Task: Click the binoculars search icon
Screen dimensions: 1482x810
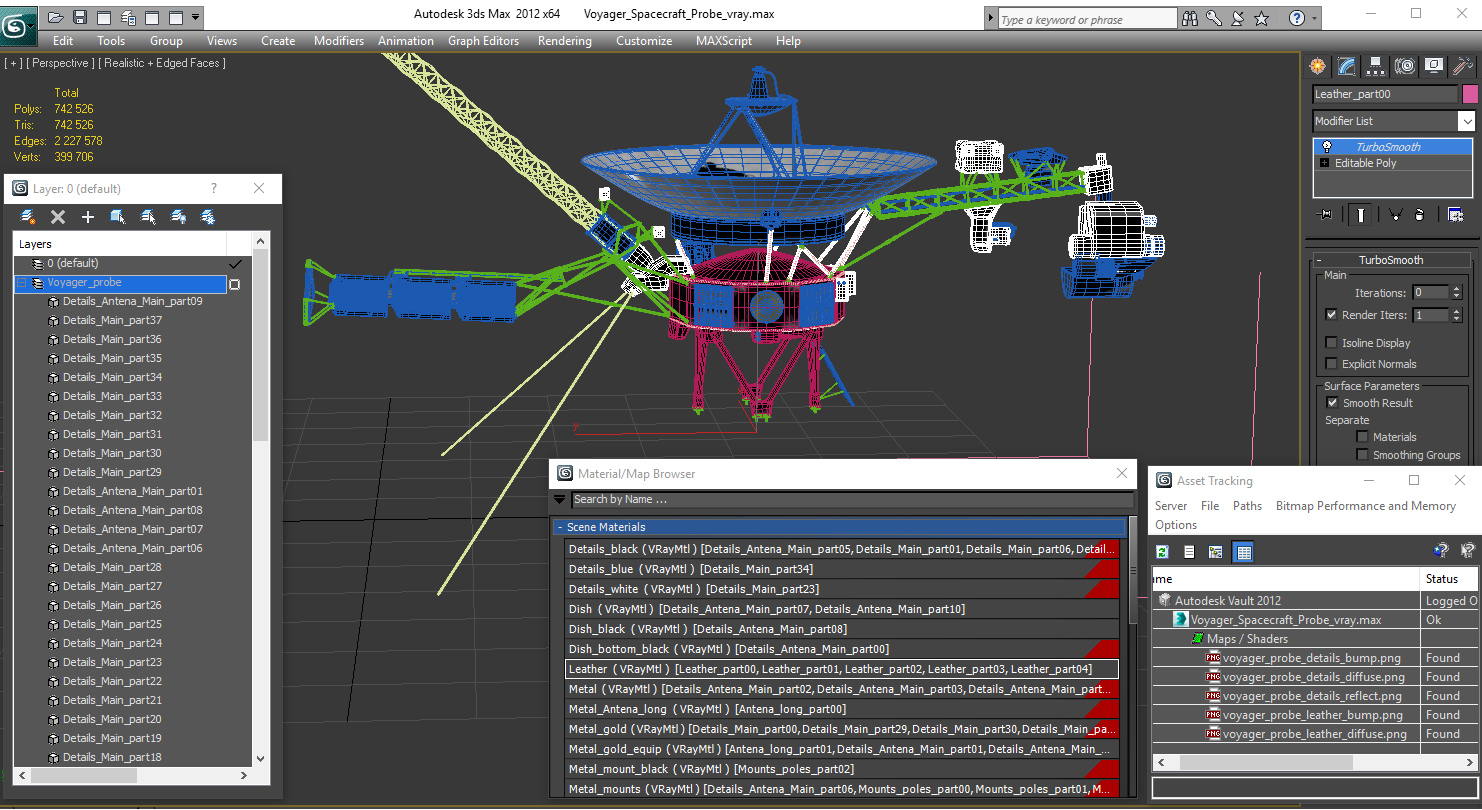Action: 1190,18
